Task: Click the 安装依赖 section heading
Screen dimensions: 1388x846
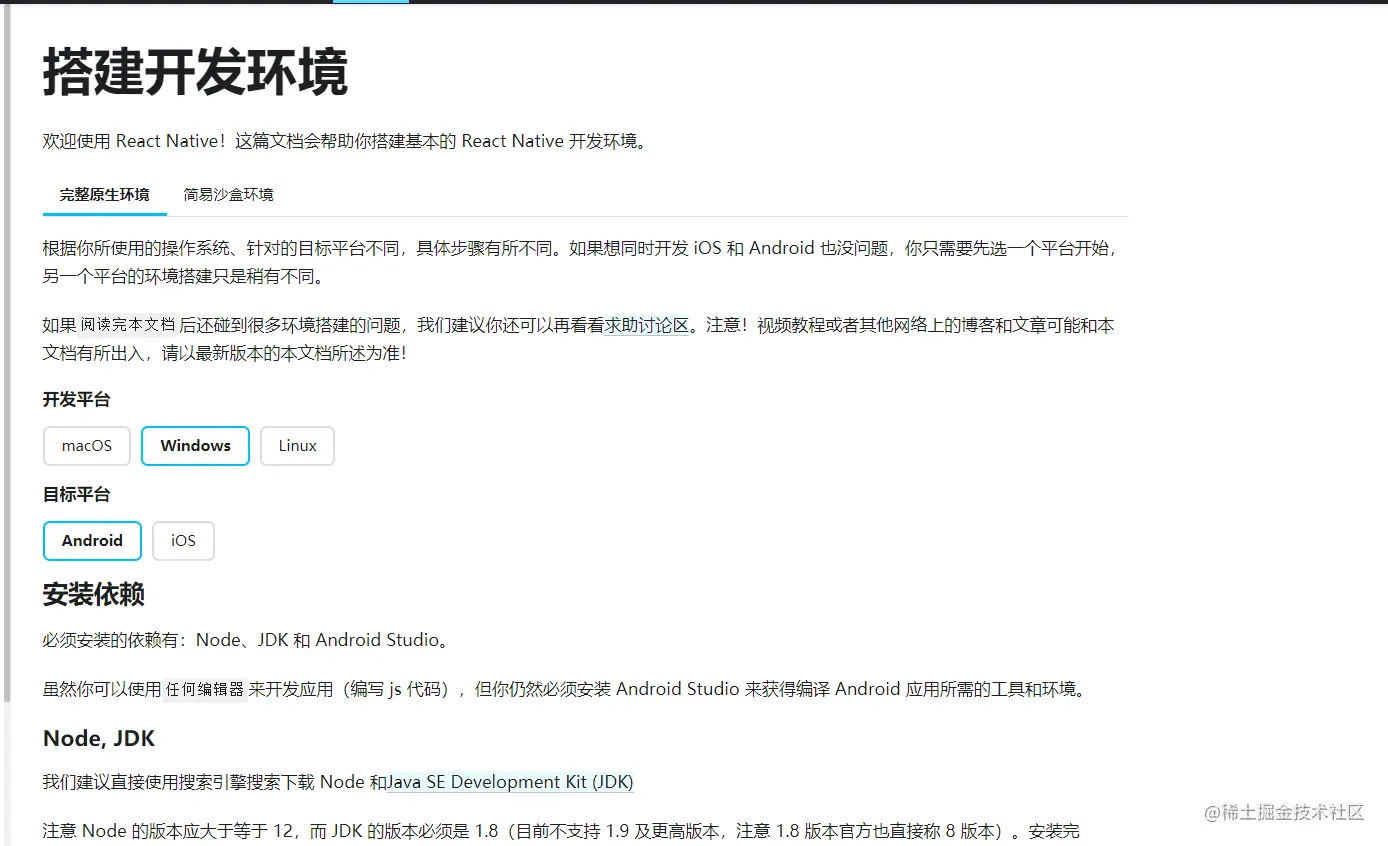Action: coord(94,595)
